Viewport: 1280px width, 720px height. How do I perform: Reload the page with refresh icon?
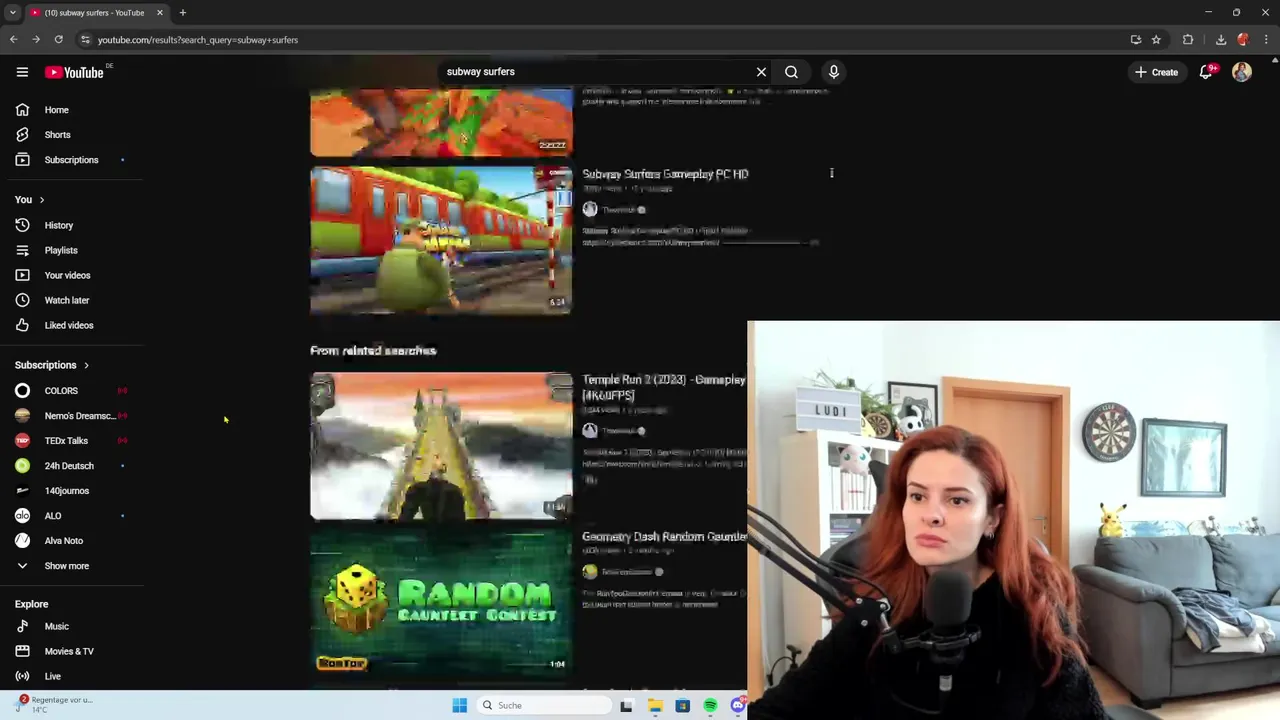(x=59, y=40)
